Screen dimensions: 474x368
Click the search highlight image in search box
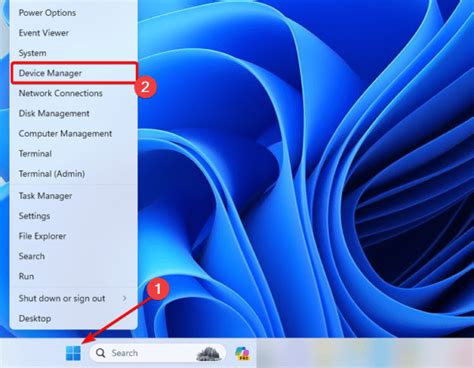209,354
